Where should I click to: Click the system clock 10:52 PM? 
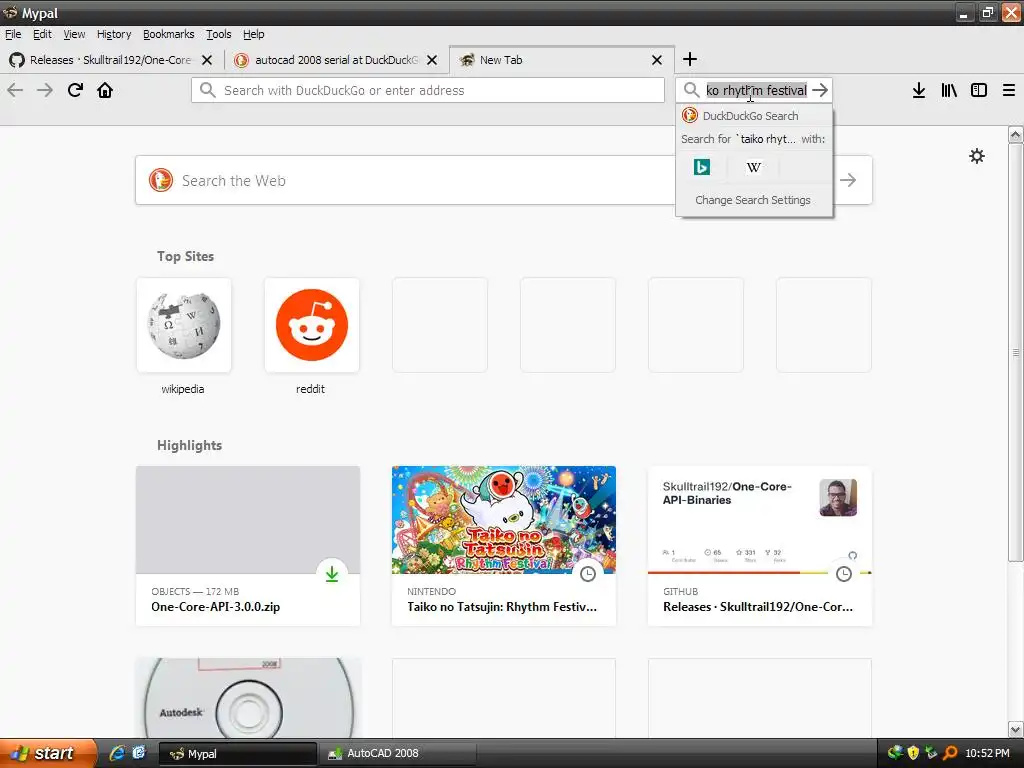coord(987,753)
